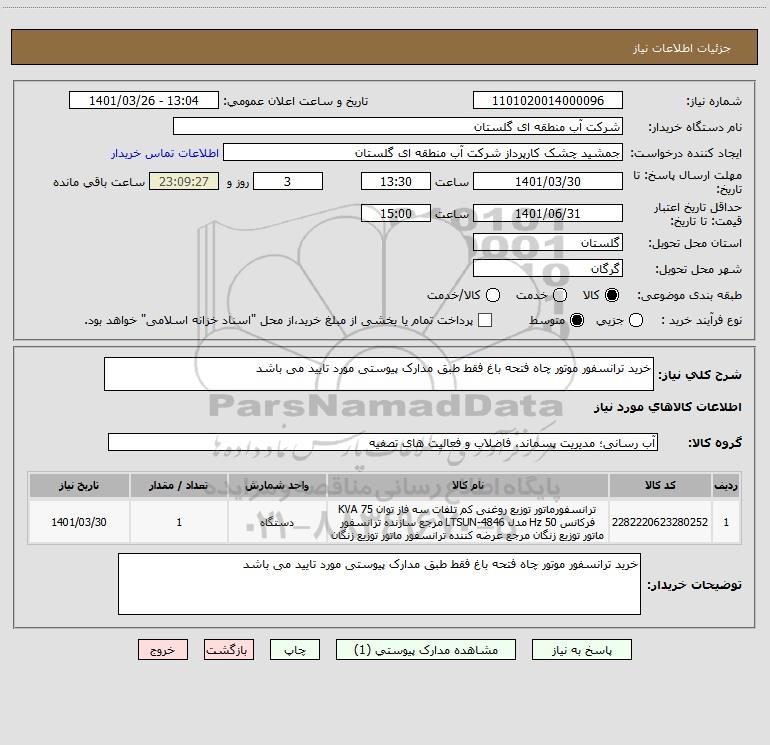Click the واحد شمارش column header
Image resolution: width=770 pixels, height=745 pixels.
click(x=277, y=485)
